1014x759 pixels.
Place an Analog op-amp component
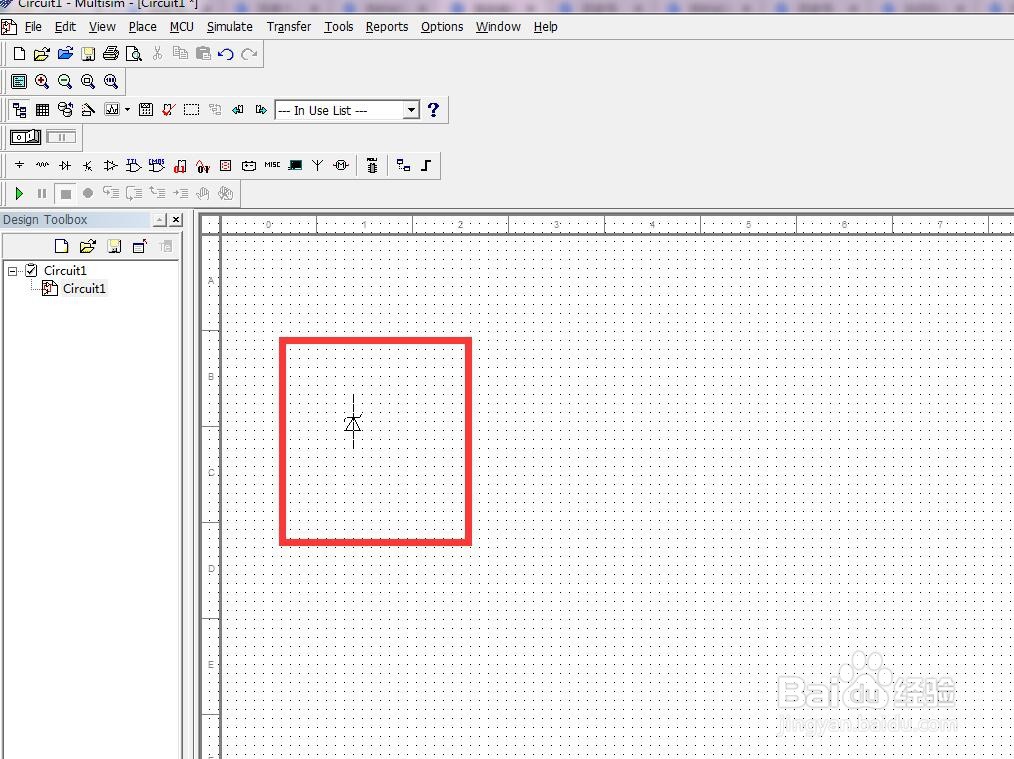point(111,166)
